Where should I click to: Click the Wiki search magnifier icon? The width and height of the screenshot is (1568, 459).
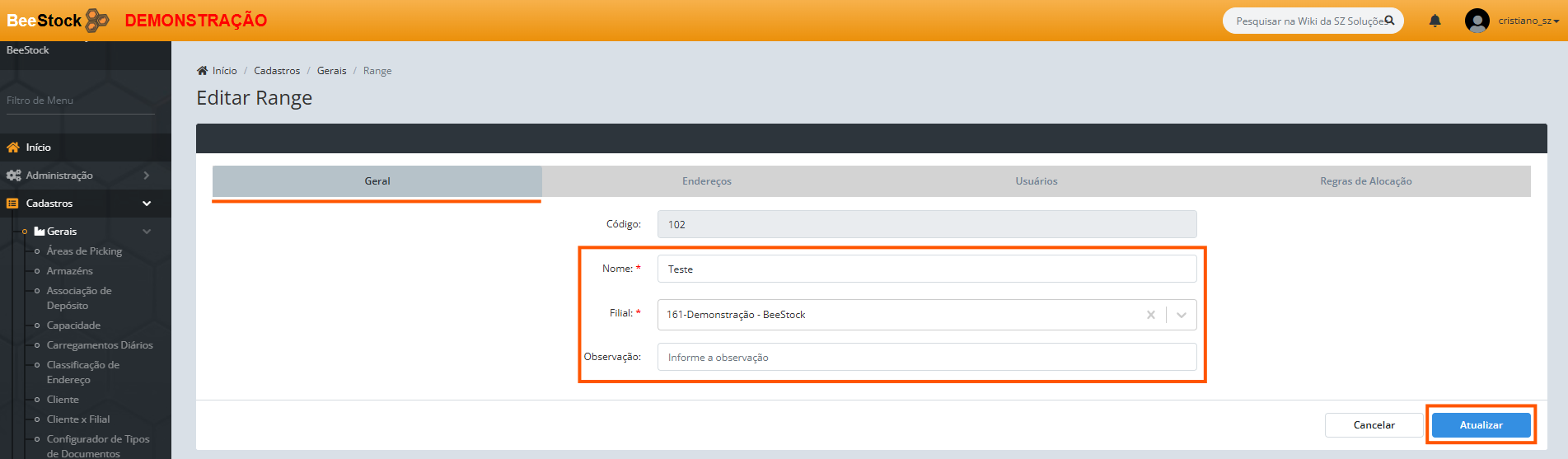[1389, 21]
